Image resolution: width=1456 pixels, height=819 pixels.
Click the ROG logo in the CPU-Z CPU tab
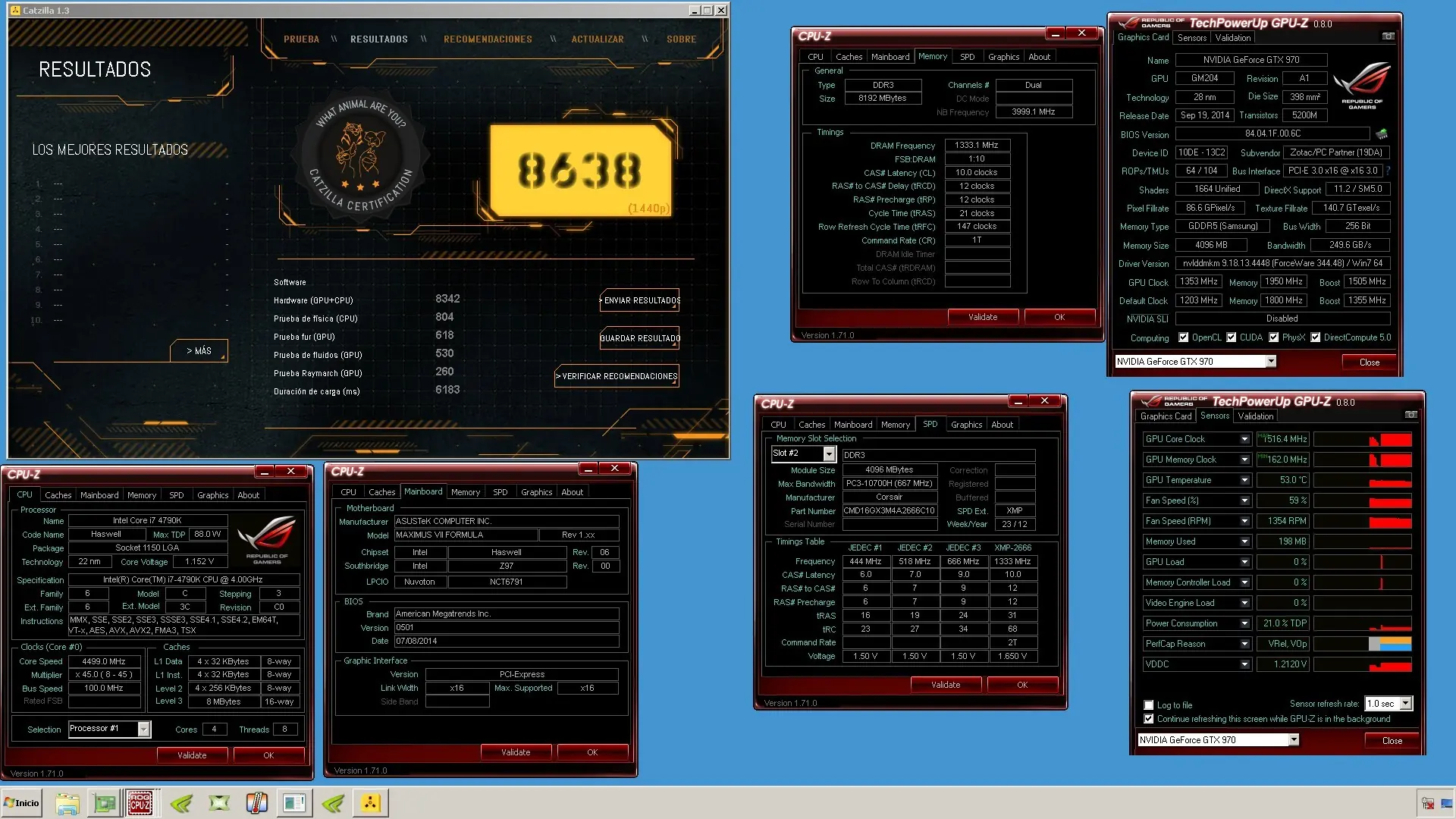(x=267, y=539)
